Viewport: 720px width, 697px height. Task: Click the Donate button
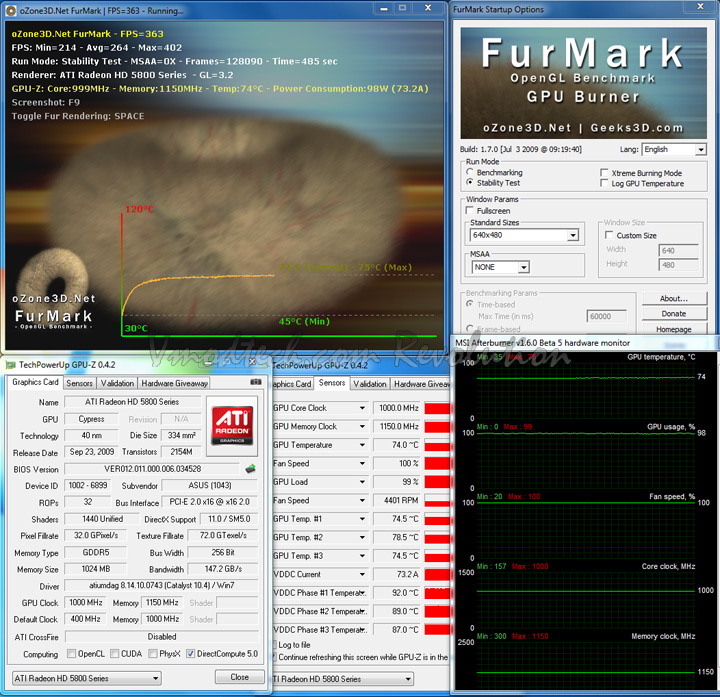pos(674,314)
